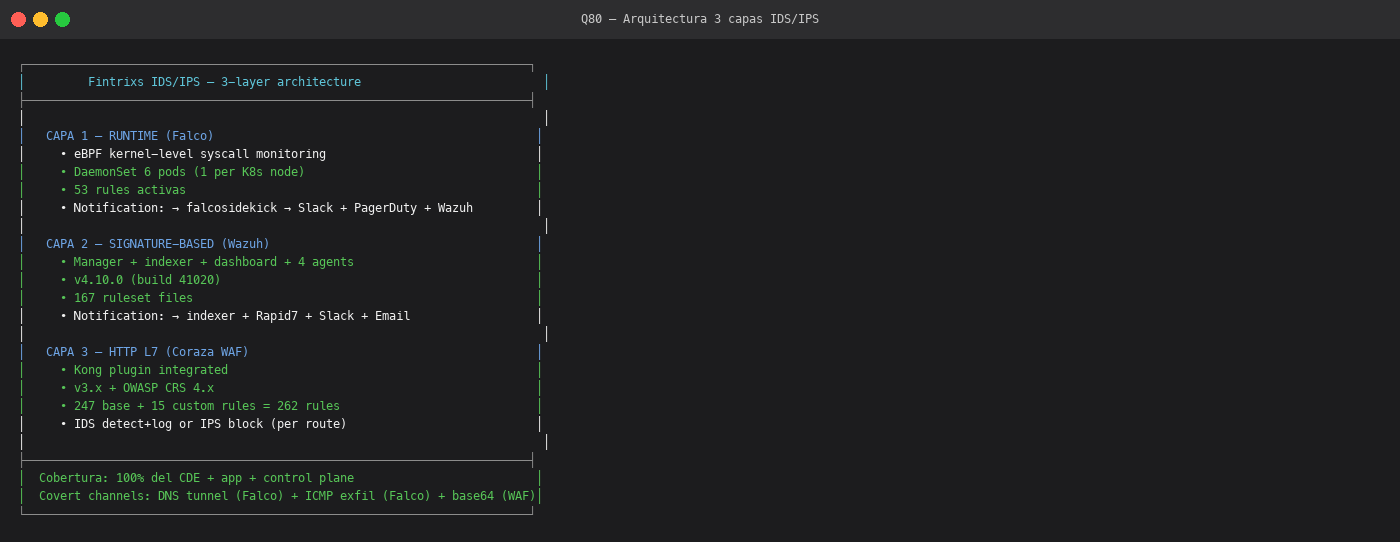This screenshot has height=542, width=1400.
Task: Click the v3.x + OWASP CRS 4.x line
Action: [137, 388]
